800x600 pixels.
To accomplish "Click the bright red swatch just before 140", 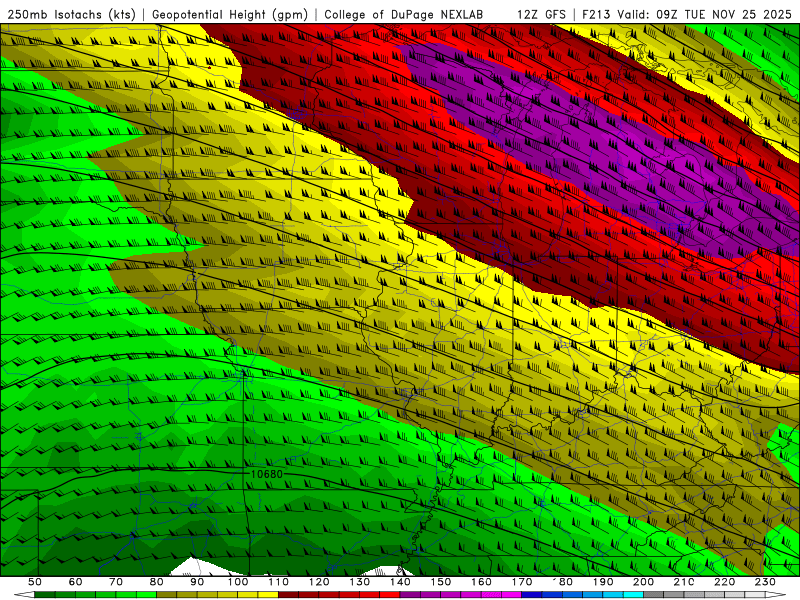I will pyautogui.click(x=390, y=595).
